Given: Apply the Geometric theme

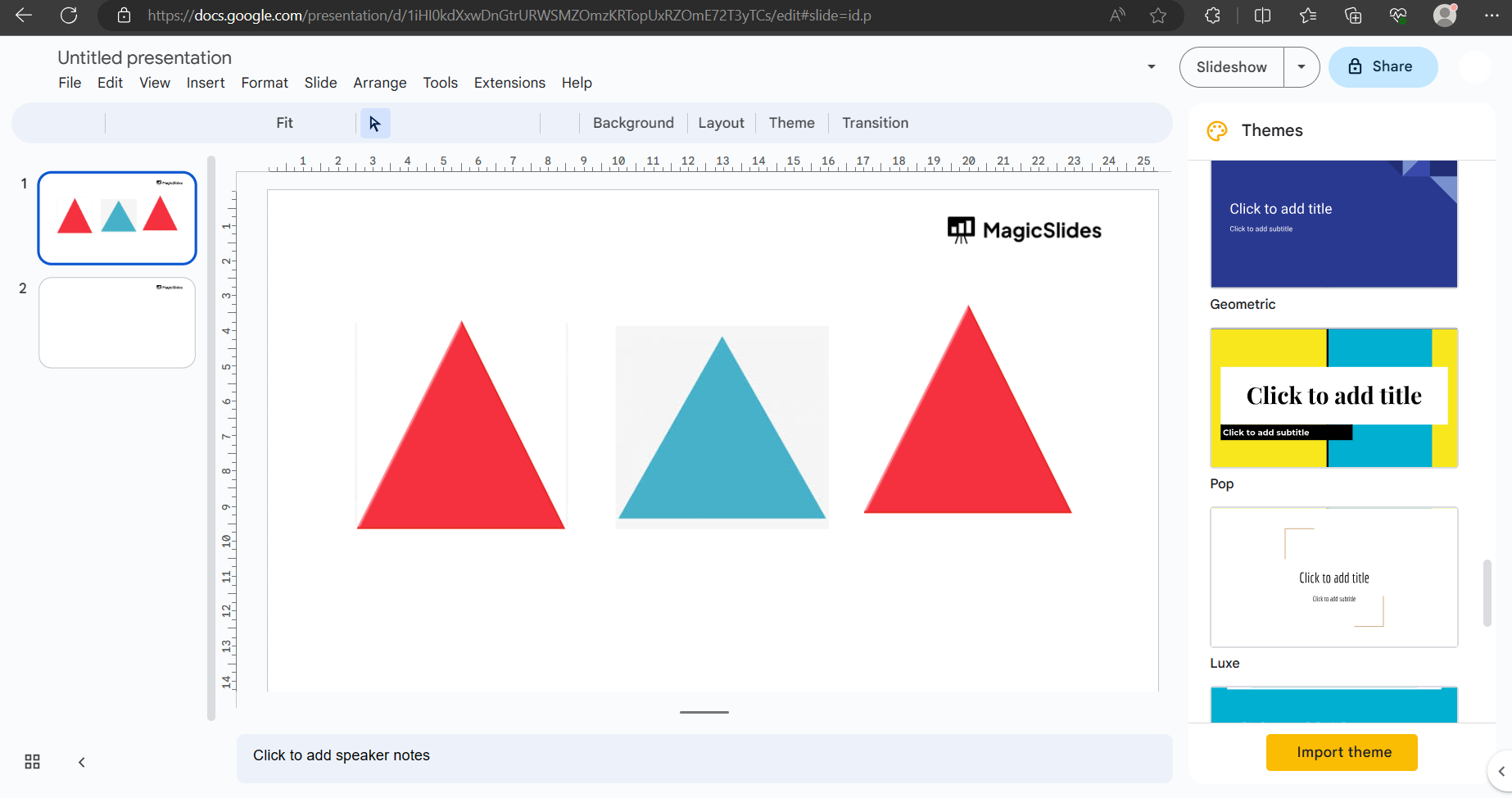Looking at the screenshot, I should pos(1333,224).
